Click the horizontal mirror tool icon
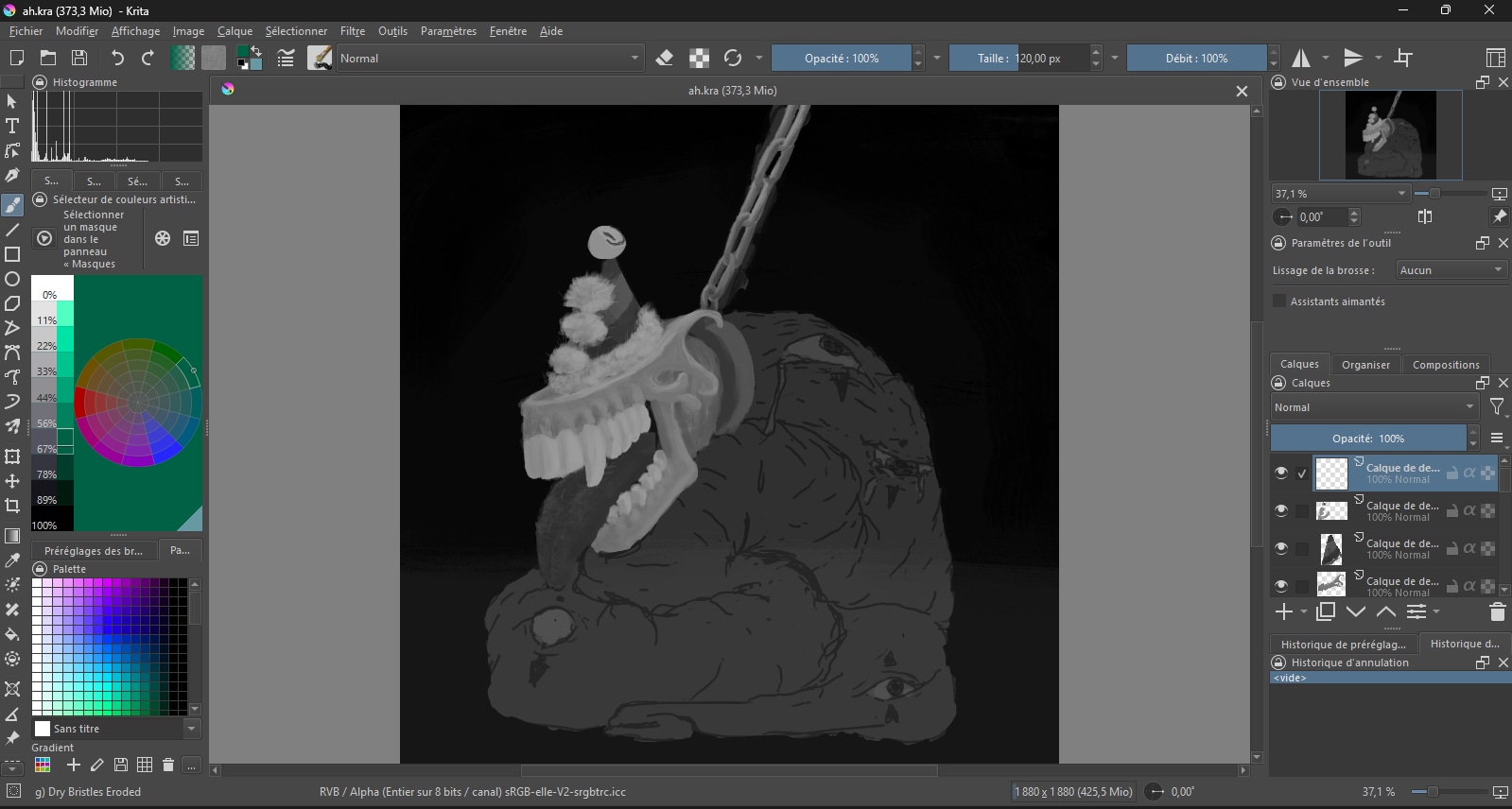Image resolution: width=1512 pixels, height=809 pixels. point(1302,59)
